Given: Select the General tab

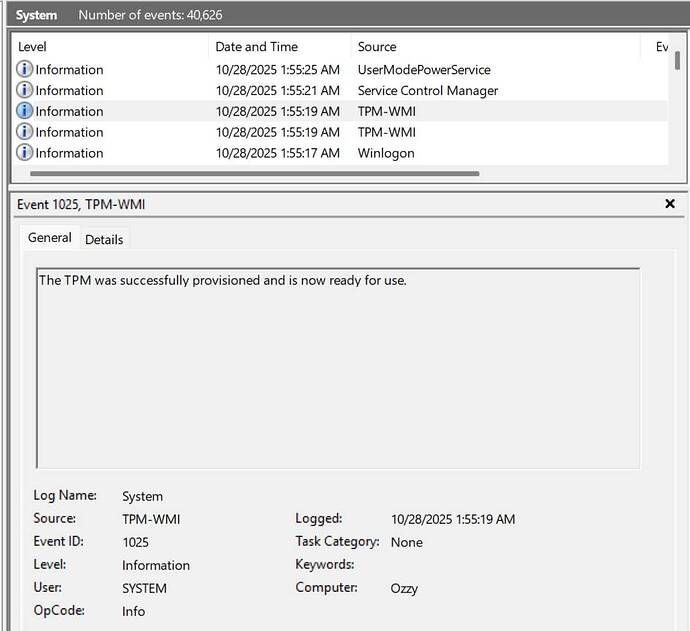Looking at the screenshot, I should point(49,238).
